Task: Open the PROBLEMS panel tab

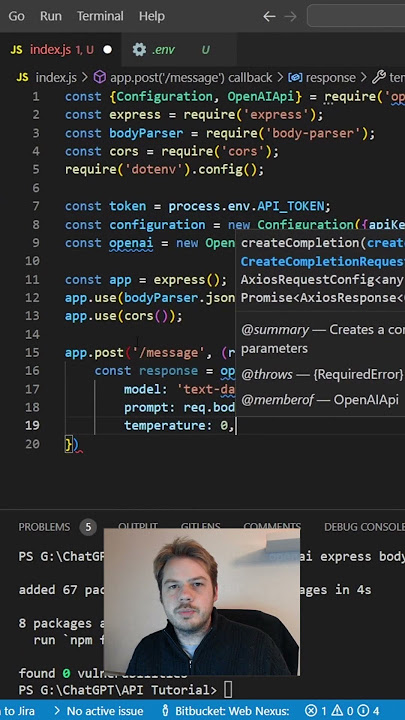Action: (45, 527)
